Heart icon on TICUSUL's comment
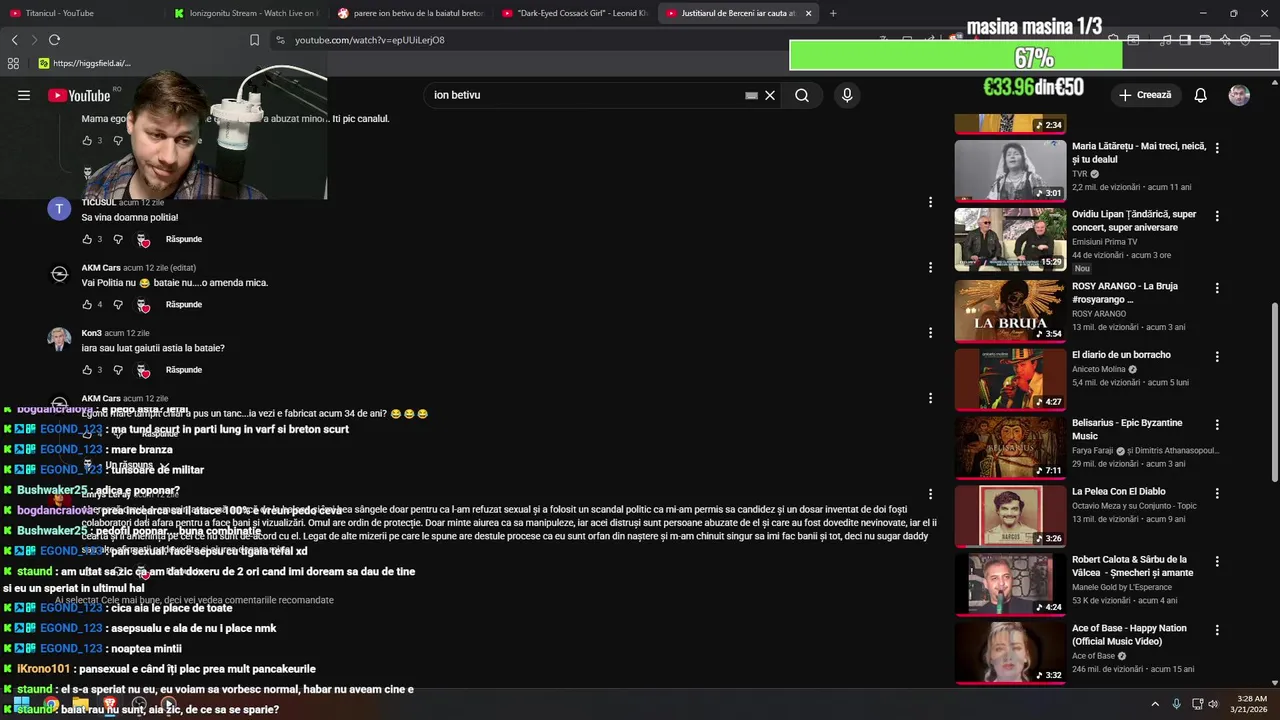This screenshot has height=720, width=1280. [142, 240]
